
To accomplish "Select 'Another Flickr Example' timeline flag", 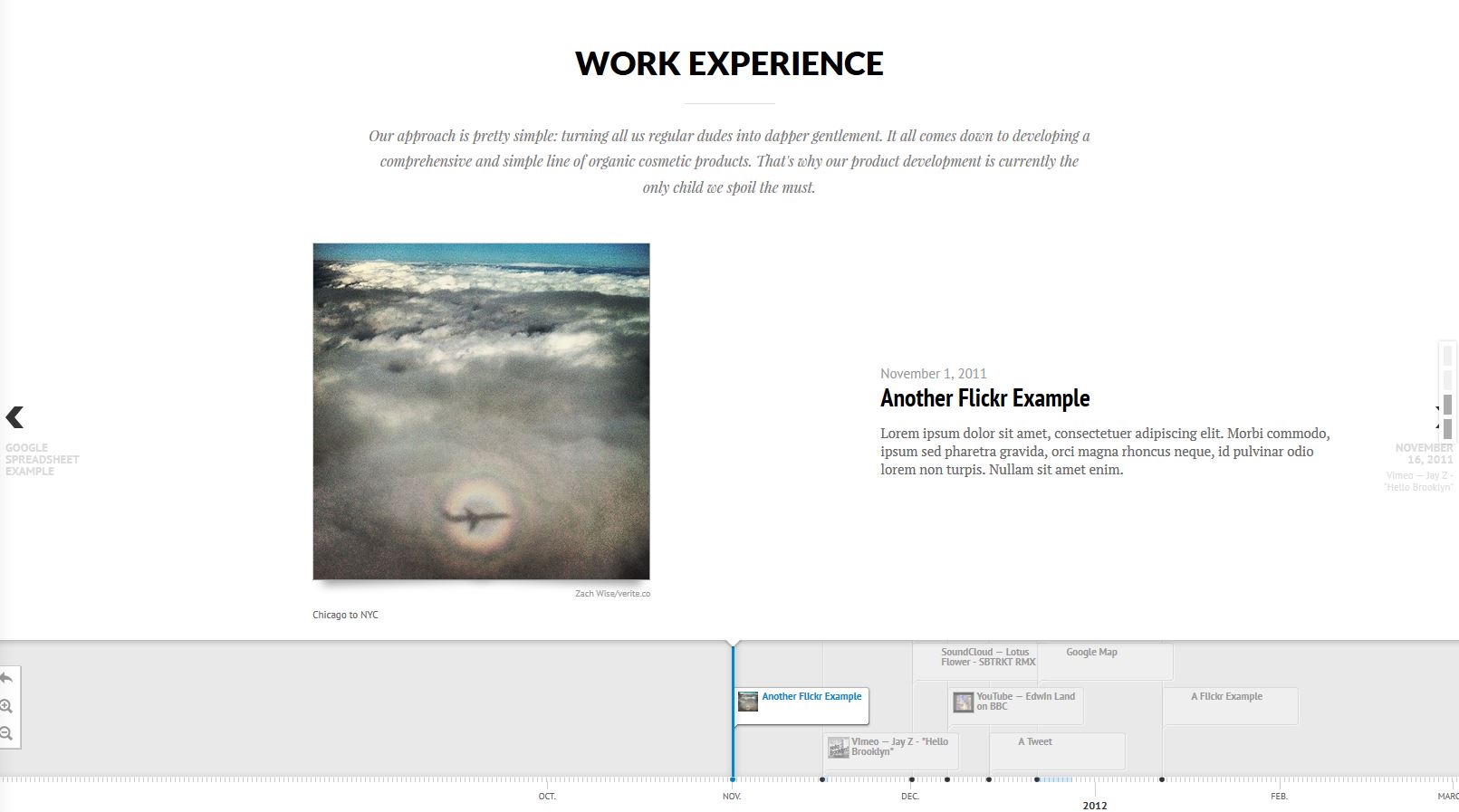I will (801, 706).
